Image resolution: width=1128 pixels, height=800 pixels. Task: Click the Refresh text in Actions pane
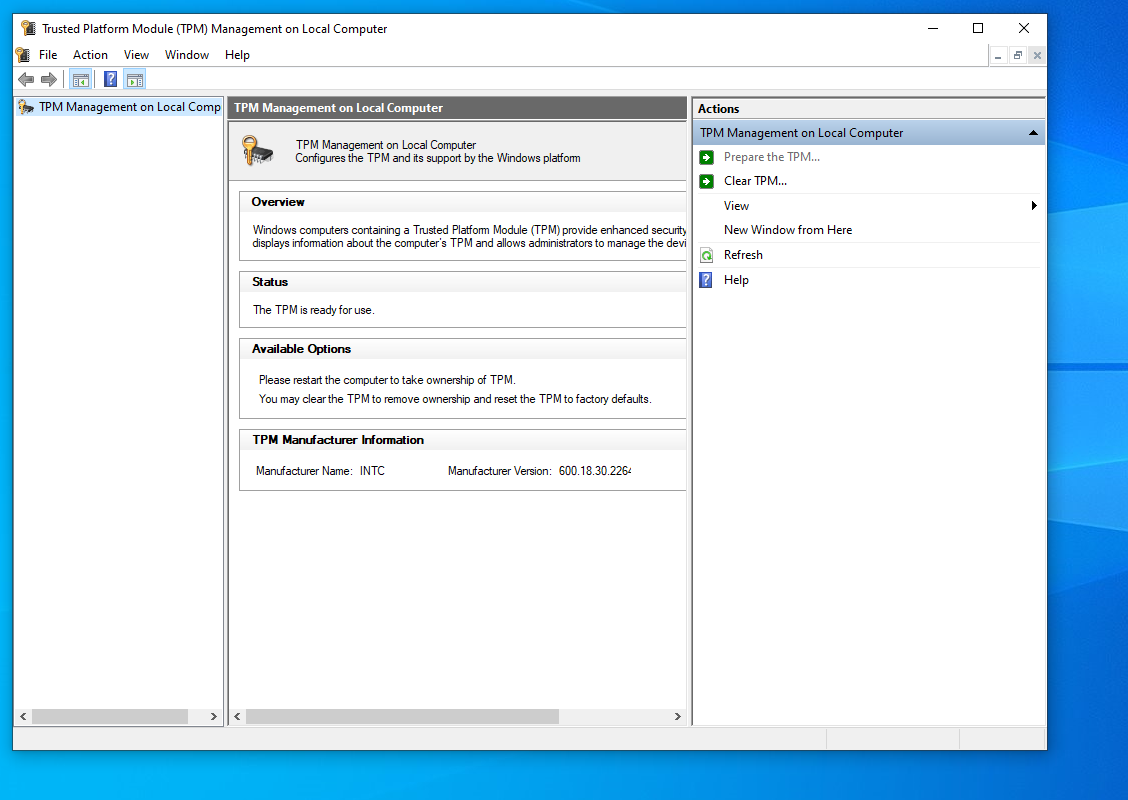743,255
